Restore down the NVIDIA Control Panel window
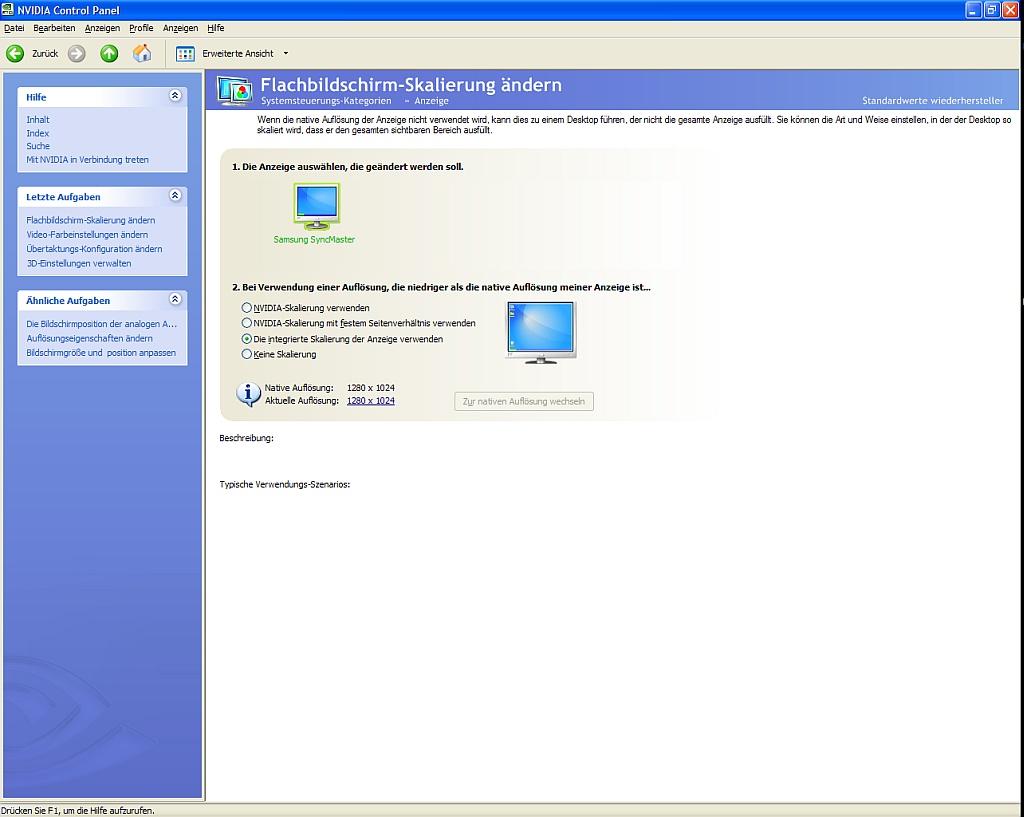1024x817 pixels. tap(992, 10)
